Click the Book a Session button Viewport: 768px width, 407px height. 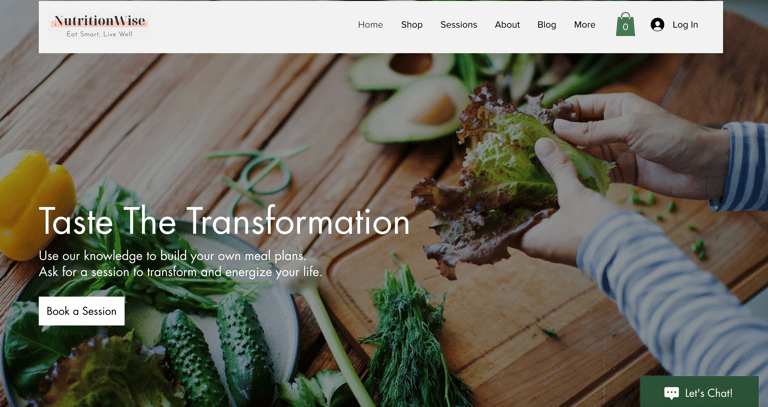point(82,311)
